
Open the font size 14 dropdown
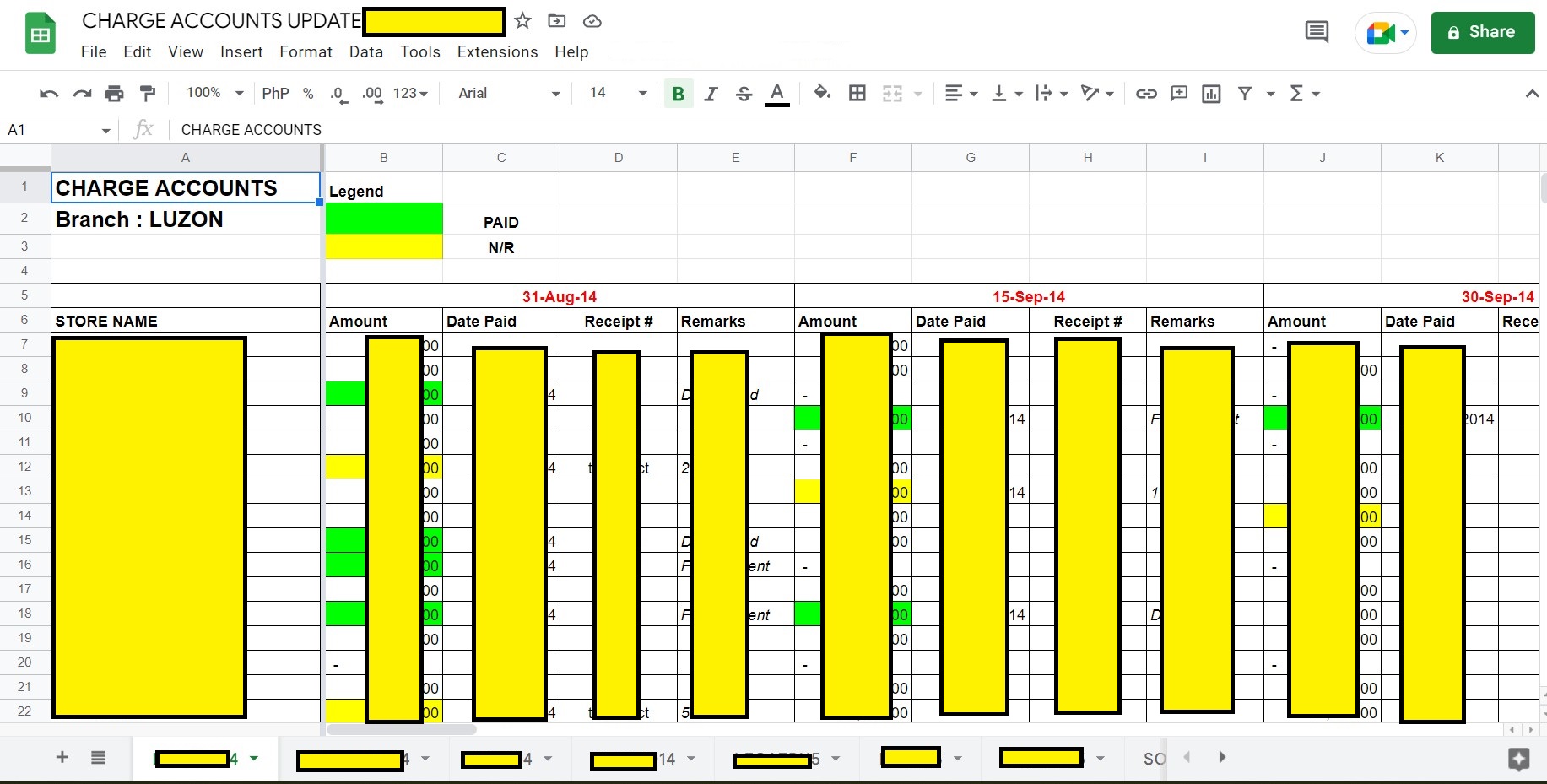(618, 93)
